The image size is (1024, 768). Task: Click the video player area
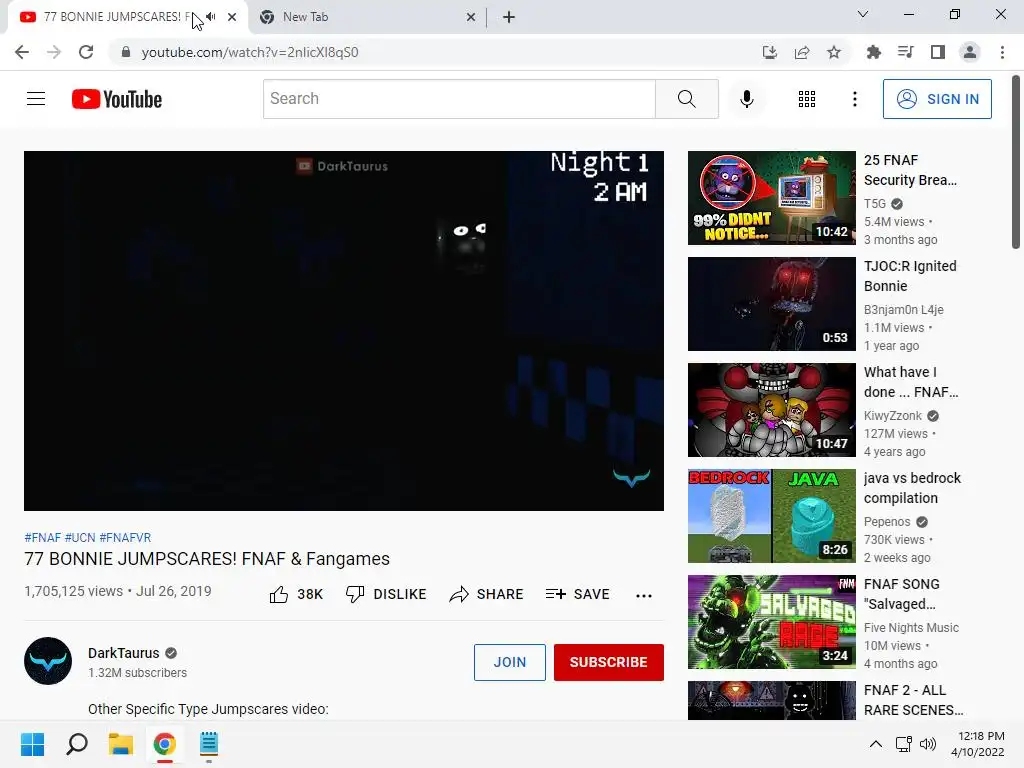pos(344,331)
